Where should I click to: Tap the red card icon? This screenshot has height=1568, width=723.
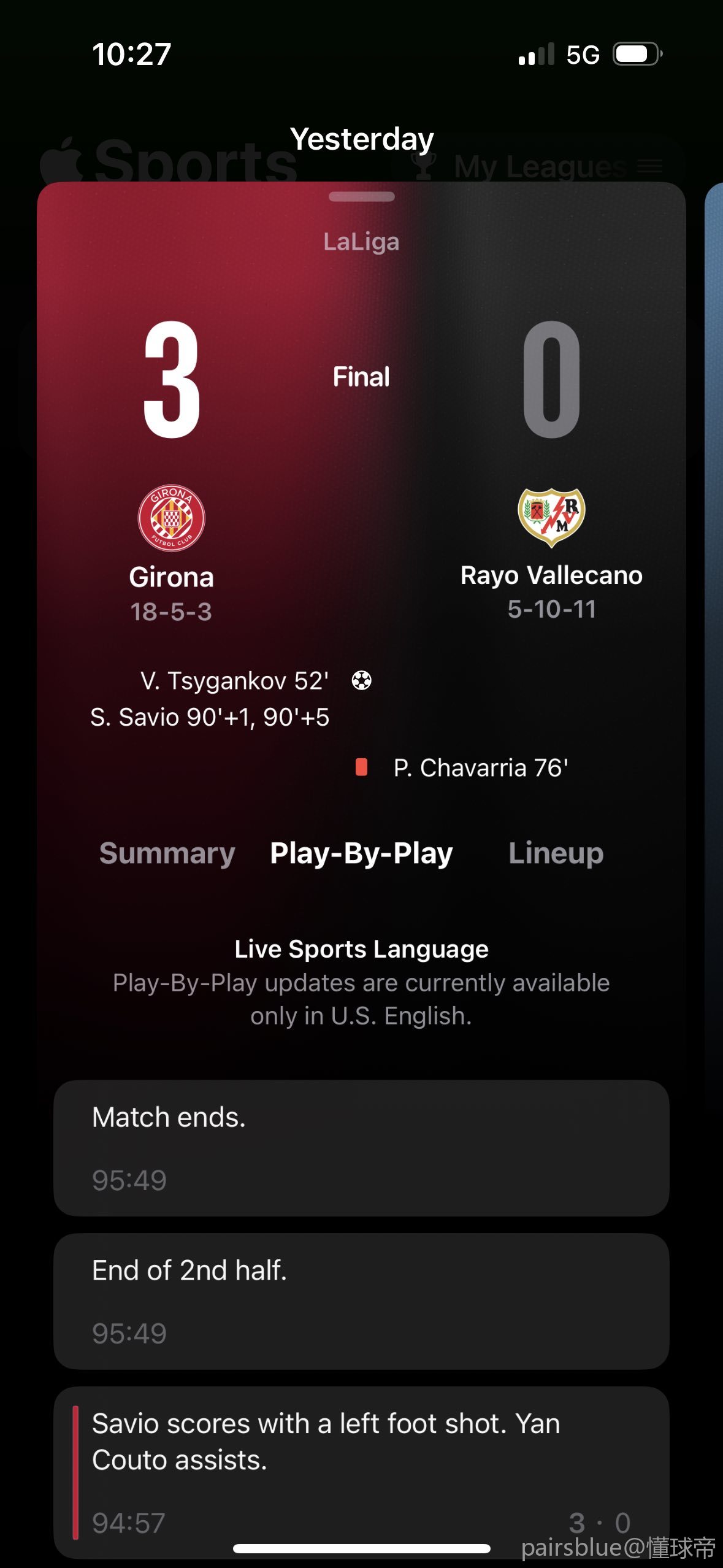coord(361,767)
